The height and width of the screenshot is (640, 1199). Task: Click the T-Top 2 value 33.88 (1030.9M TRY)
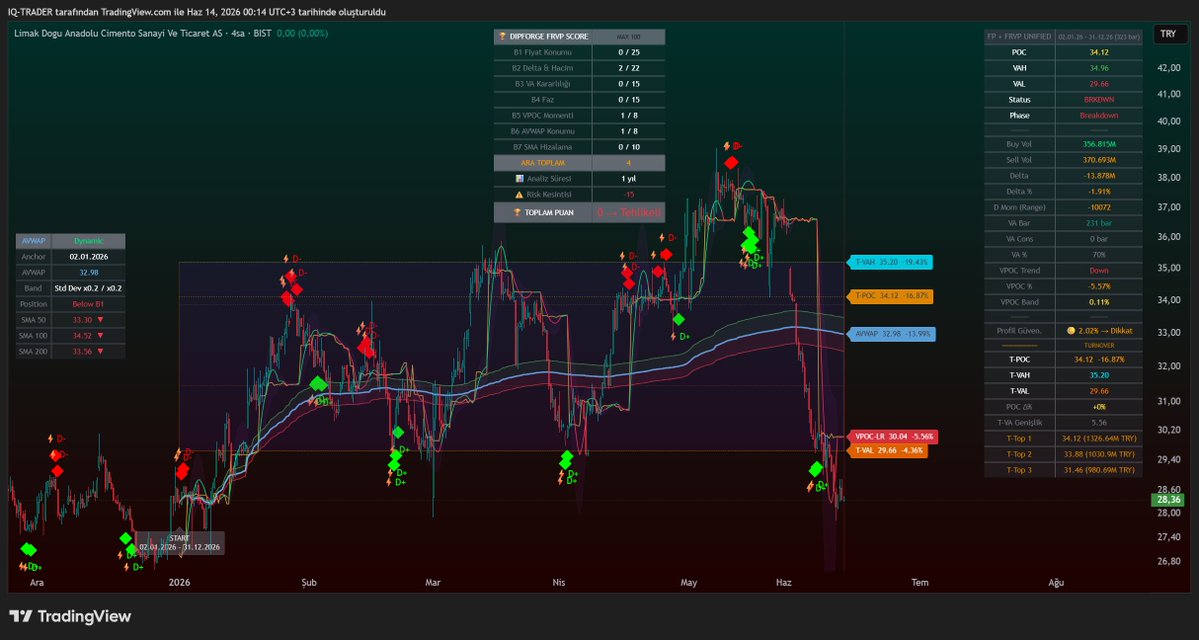[x=1098, y=454]
